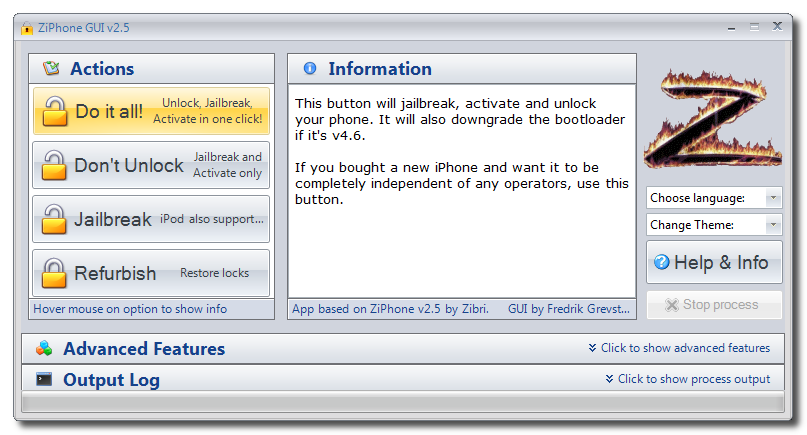Click the flaming Z logo

714,120
